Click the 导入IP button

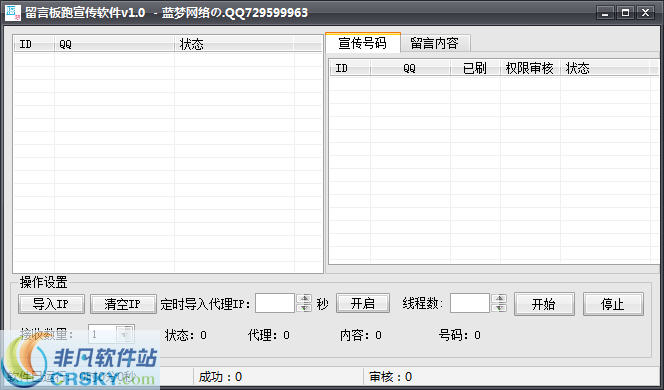pos(51,304)
